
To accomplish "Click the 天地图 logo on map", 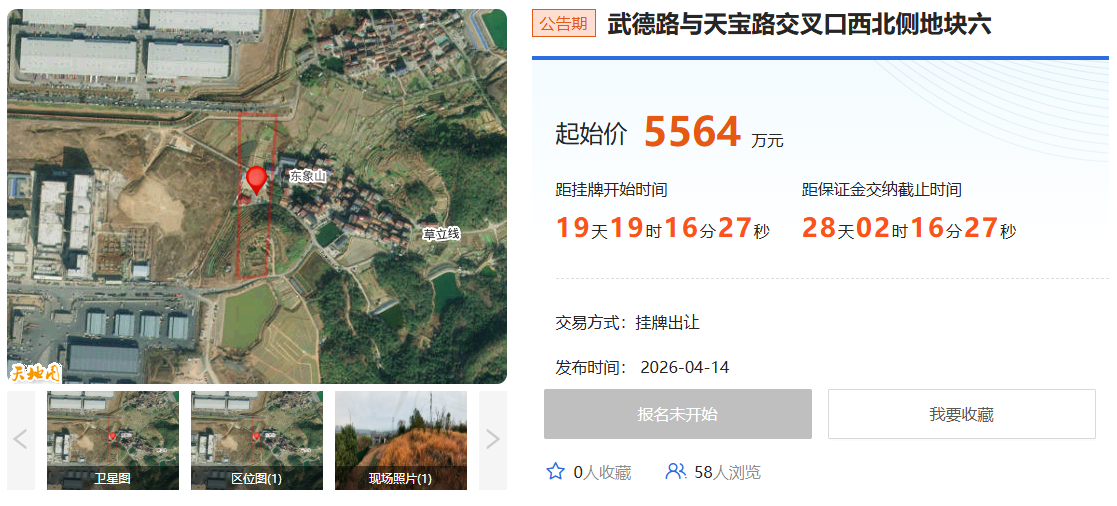I will pyautogui.click(x=36, y=372).
